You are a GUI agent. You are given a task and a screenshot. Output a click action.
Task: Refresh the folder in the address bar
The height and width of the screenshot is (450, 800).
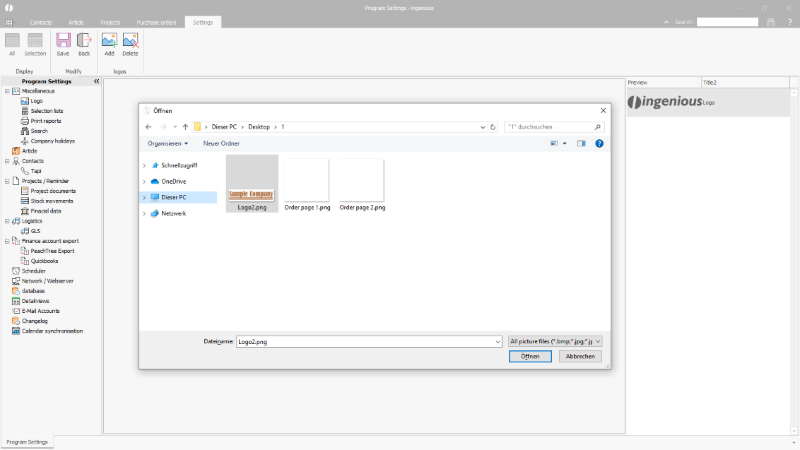tap(493, 127)
